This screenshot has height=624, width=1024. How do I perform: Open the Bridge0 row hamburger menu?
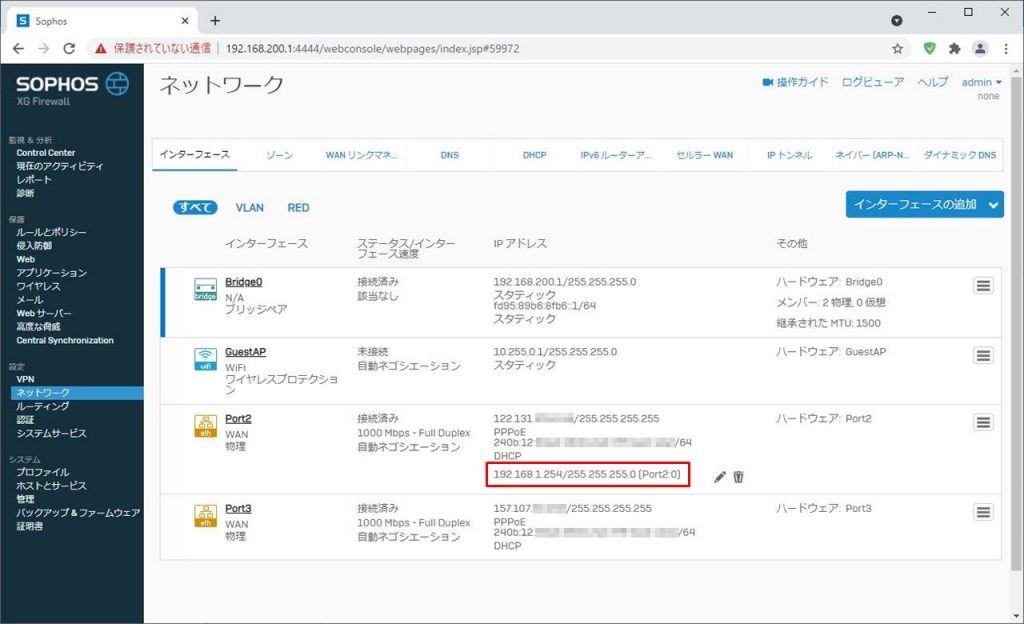[983, 286]
